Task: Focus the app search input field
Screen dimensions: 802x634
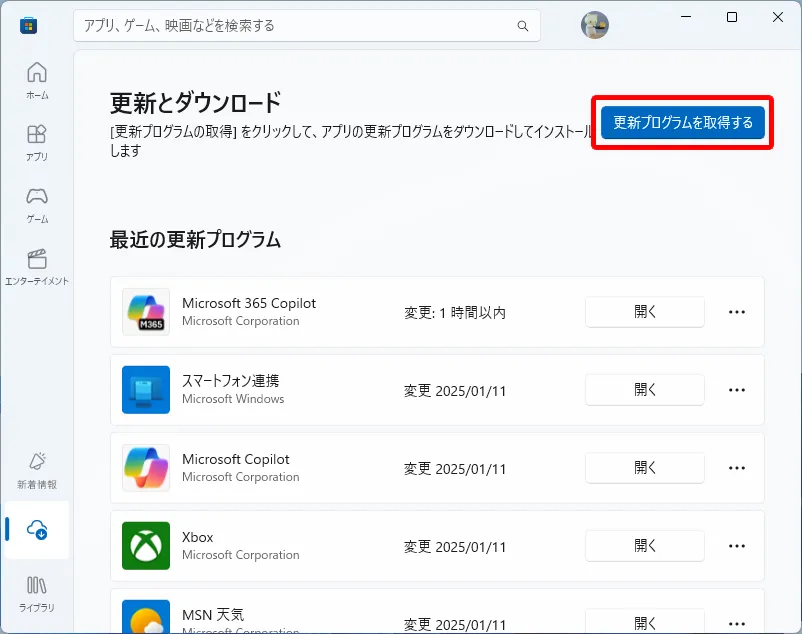Action: click(x=295, y=25)
